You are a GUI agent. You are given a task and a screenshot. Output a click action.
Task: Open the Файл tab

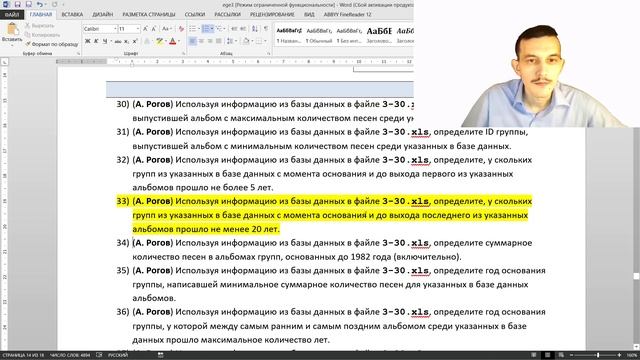(x=12, y=15)
